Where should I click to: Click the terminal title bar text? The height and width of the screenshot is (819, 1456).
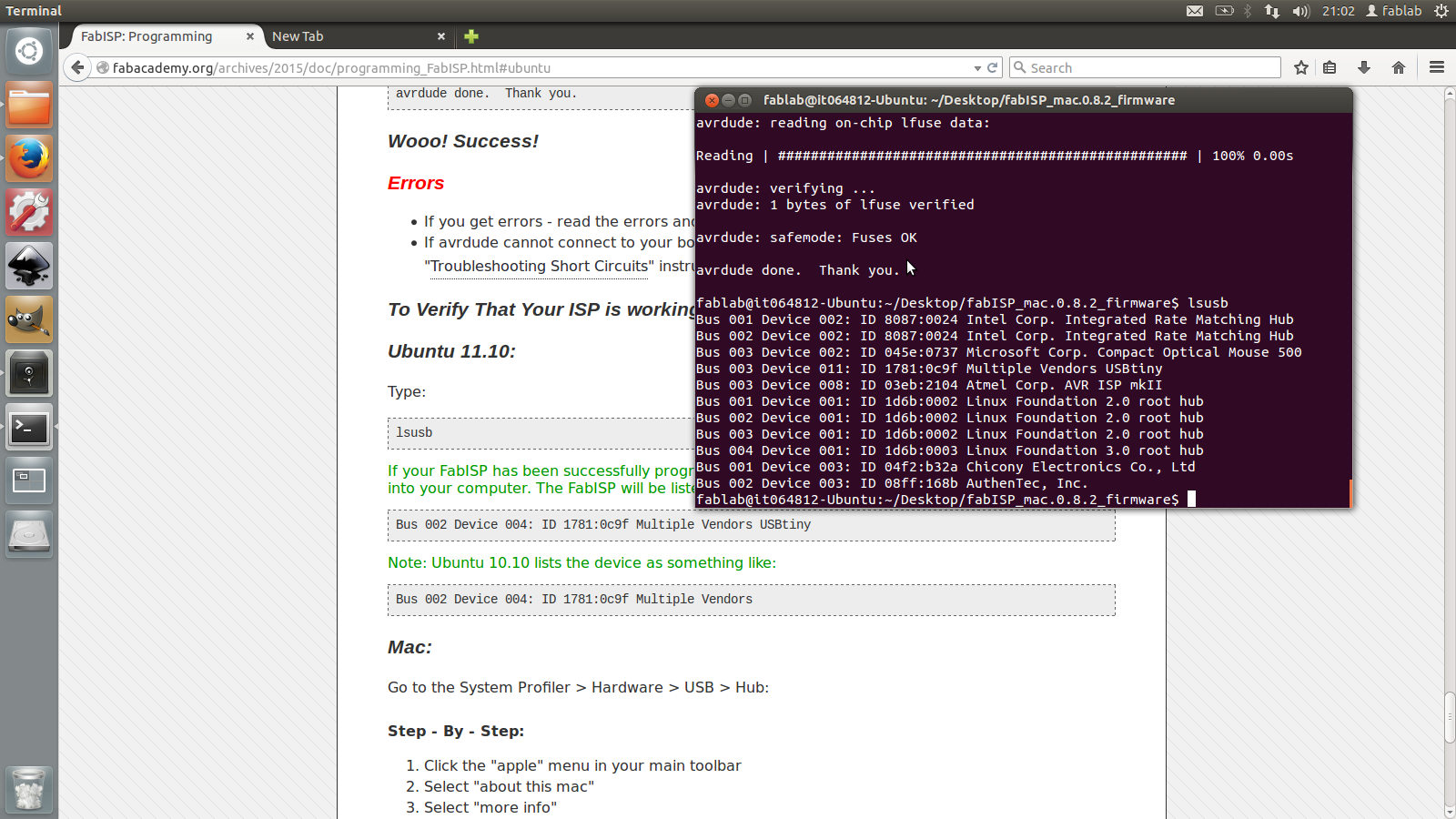(x=969, y=100)
